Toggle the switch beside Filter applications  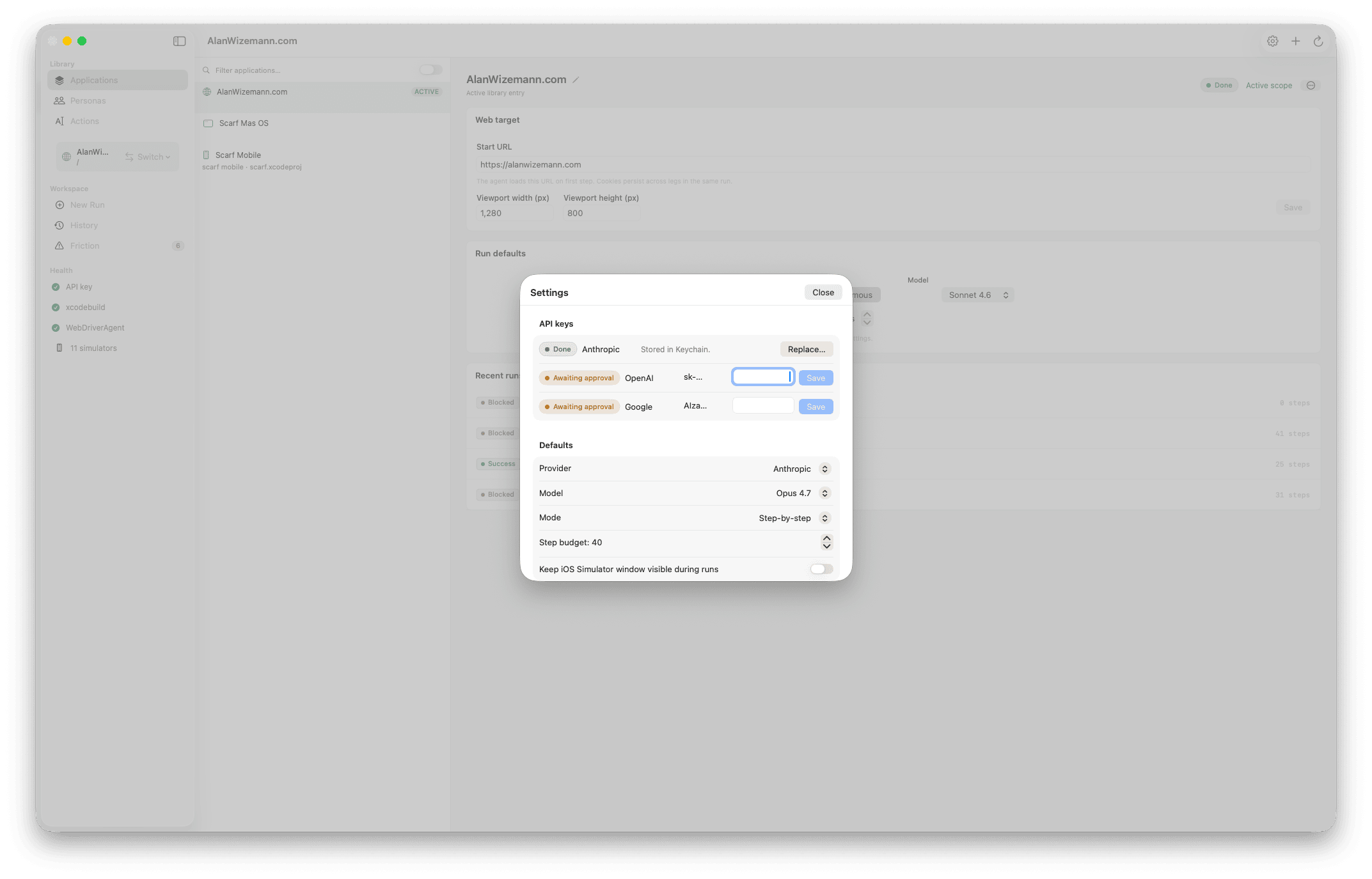(430, 70)
